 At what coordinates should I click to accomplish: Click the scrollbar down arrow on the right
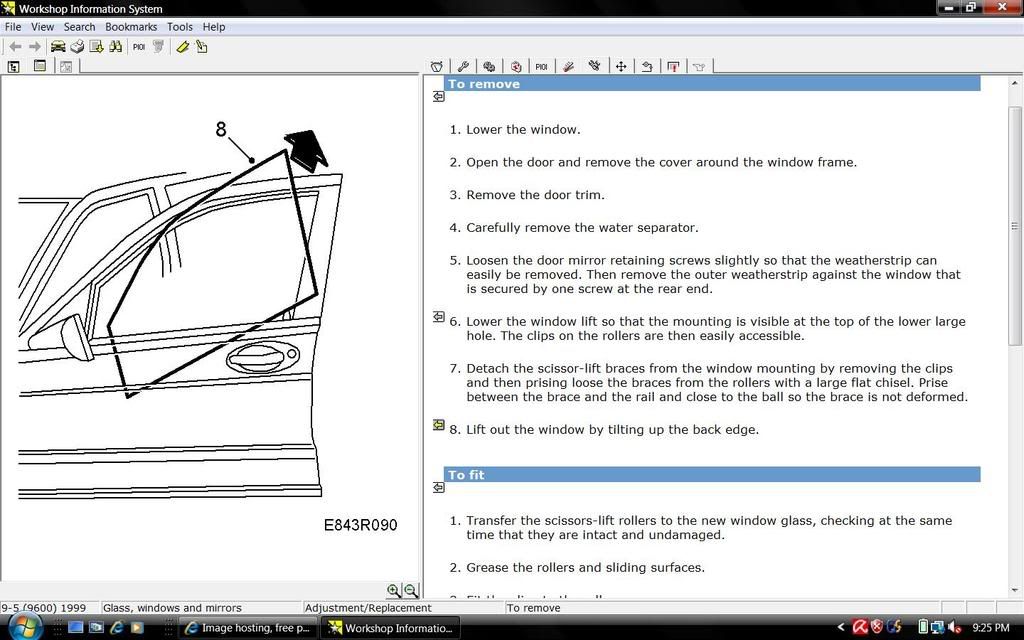[1016, 592]
